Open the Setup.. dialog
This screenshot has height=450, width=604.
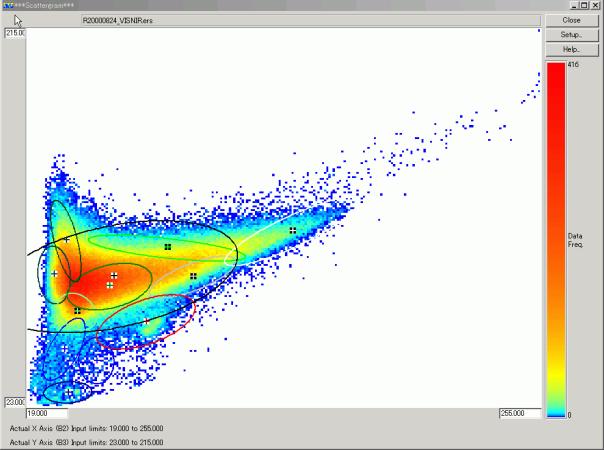pos(572,34)
